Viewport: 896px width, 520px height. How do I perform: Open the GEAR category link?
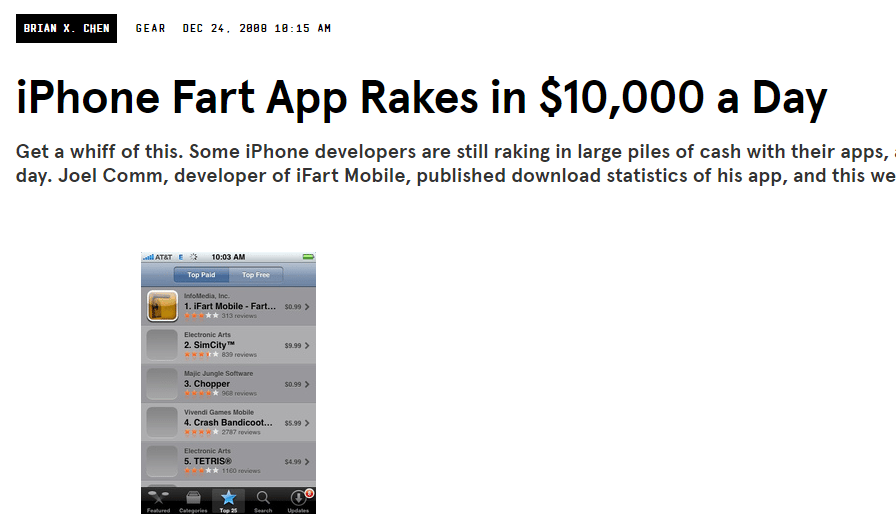tap(151, 29)
